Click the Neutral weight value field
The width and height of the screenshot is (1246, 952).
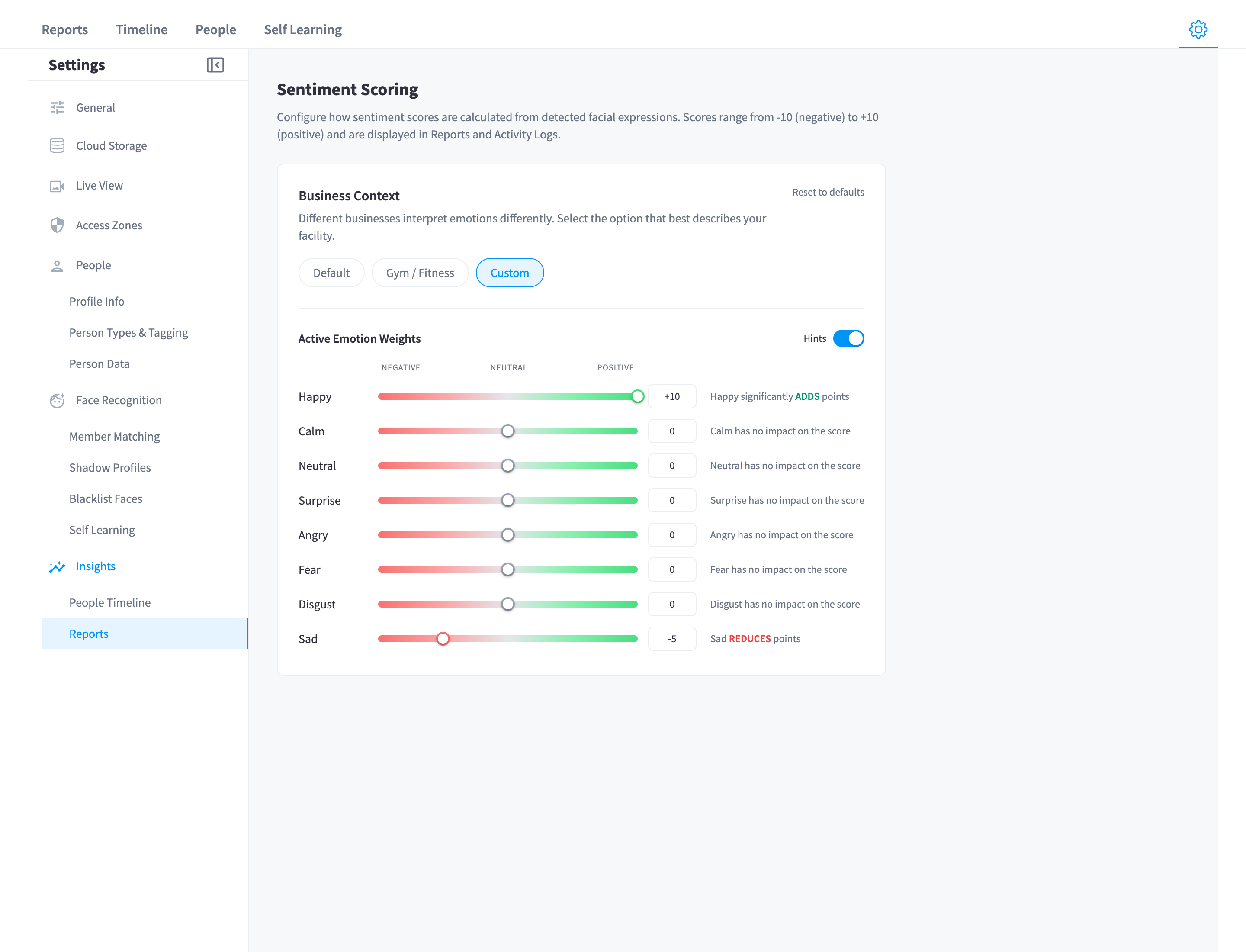(672, 466)
